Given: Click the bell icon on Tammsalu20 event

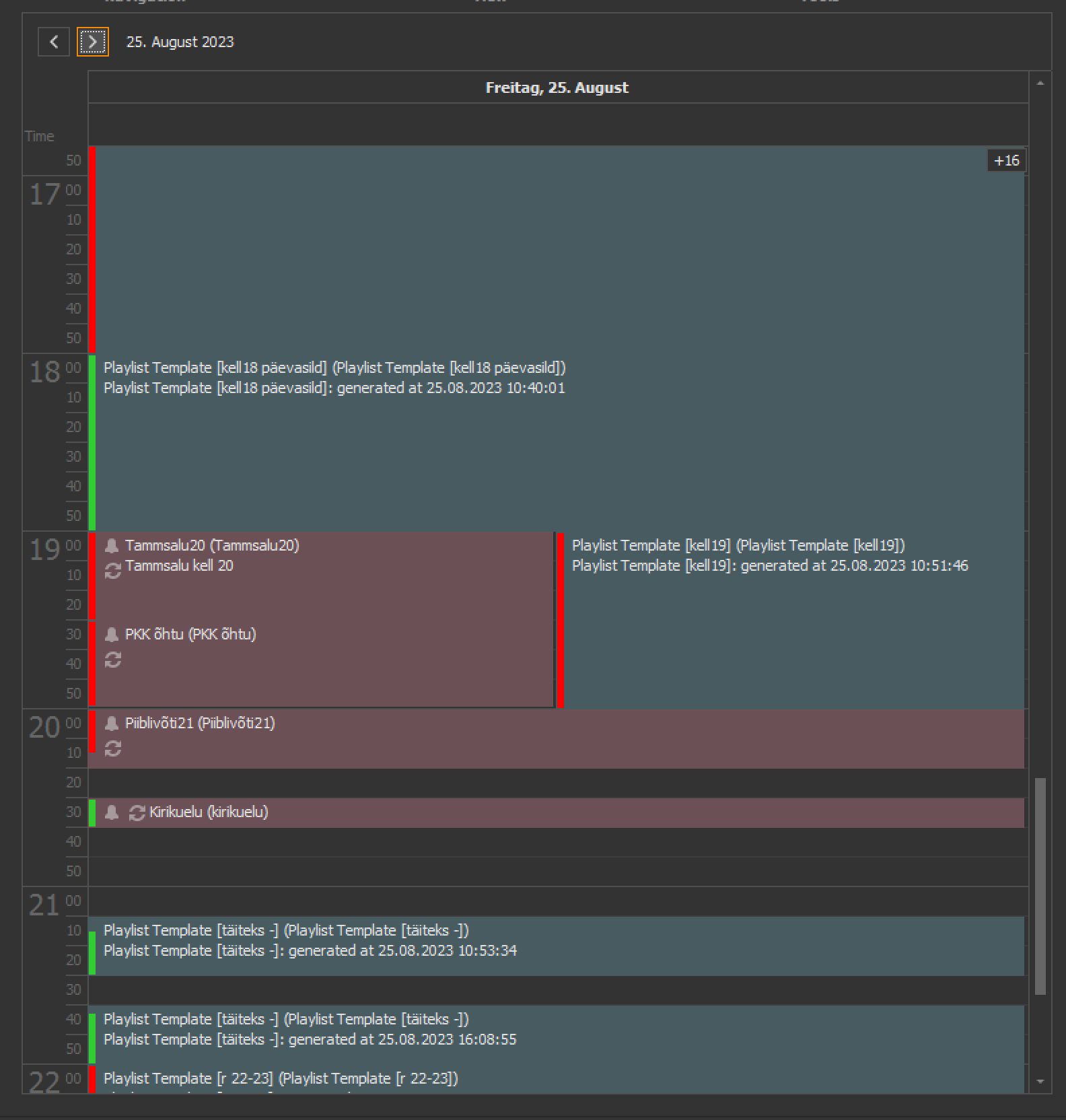Looking at the screenshot, I should (112, 546).
